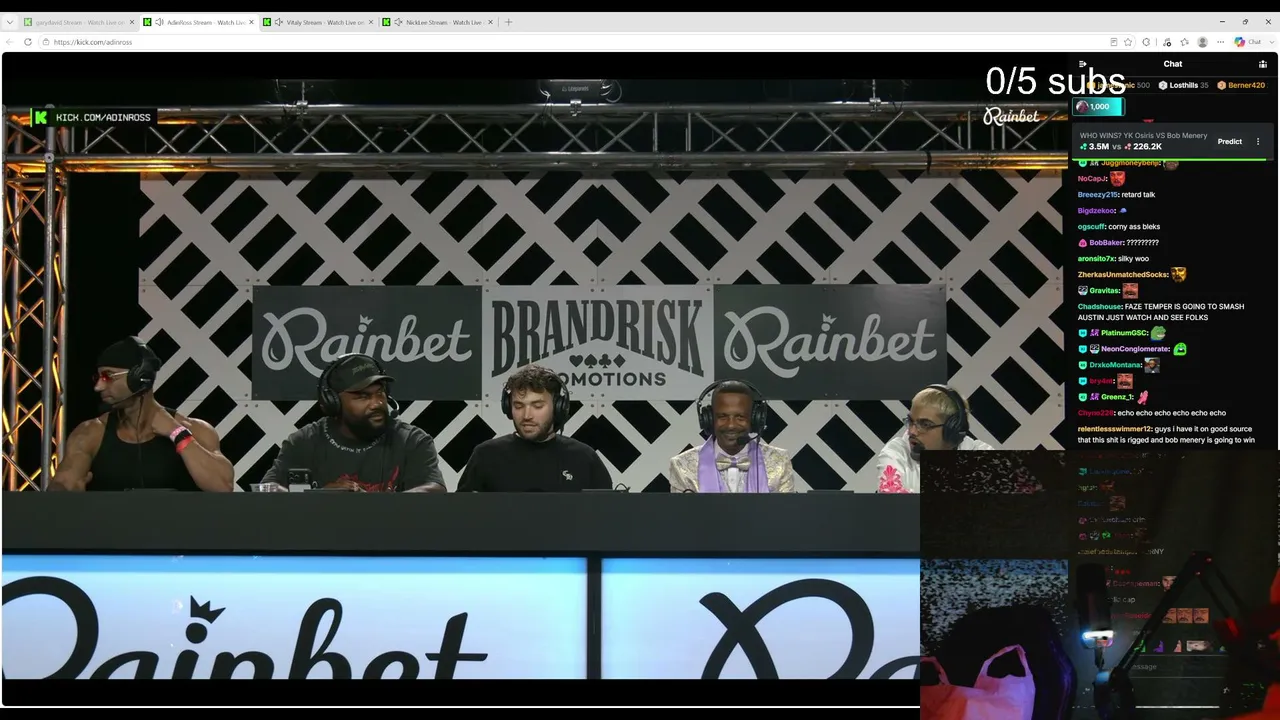Open a new browser tab
The height and width of the screenshot is (720, 1280).
(x=508, y=22)
